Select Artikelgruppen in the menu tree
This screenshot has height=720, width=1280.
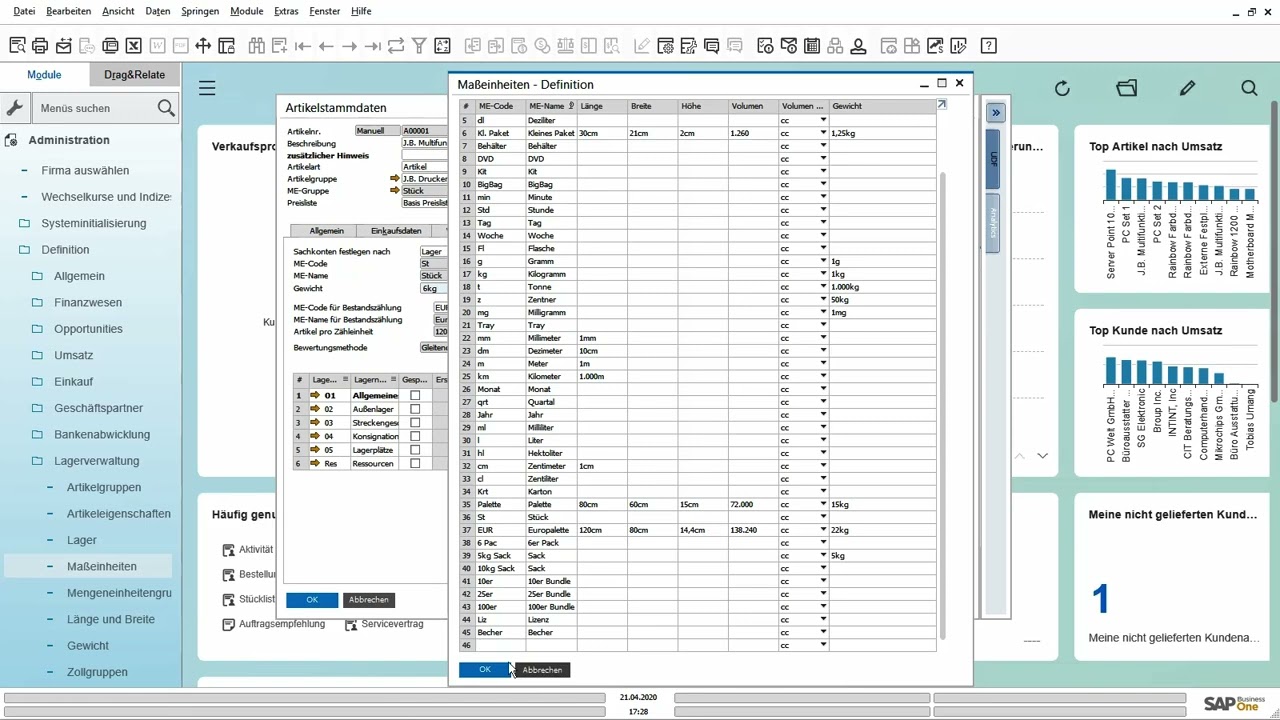point(104,487)
